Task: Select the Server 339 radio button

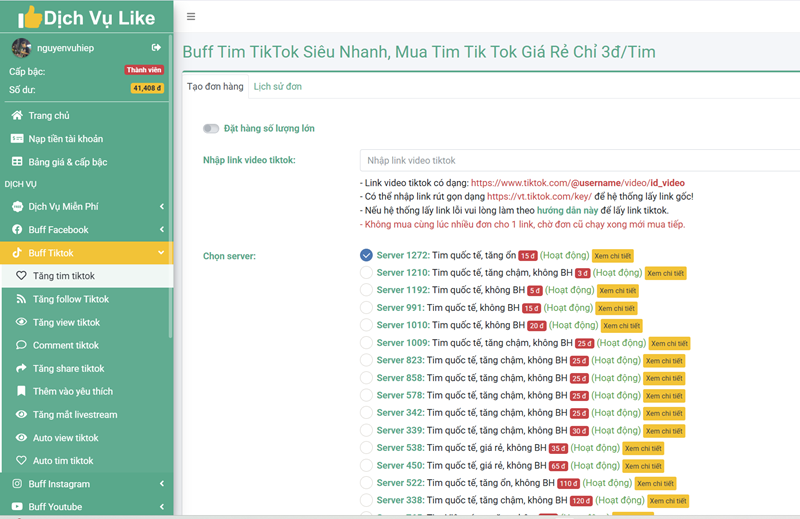Action: point(366,430)
